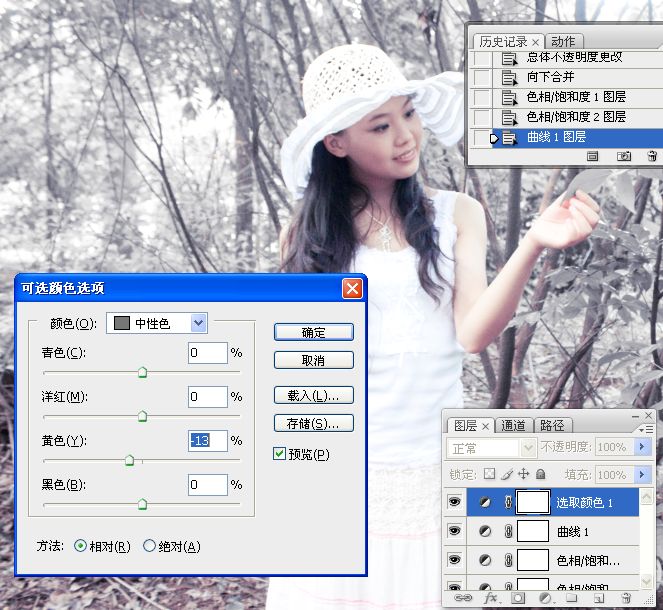Click the 黑色(B) slider handle

pos(142,504)
